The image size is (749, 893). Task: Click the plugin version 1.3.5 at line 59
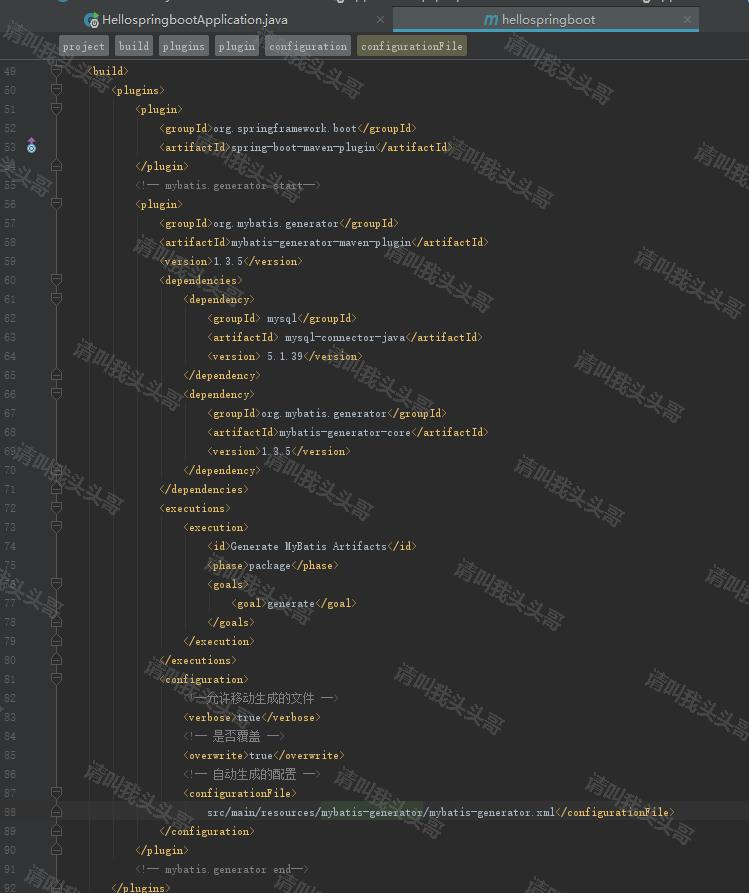228,261
